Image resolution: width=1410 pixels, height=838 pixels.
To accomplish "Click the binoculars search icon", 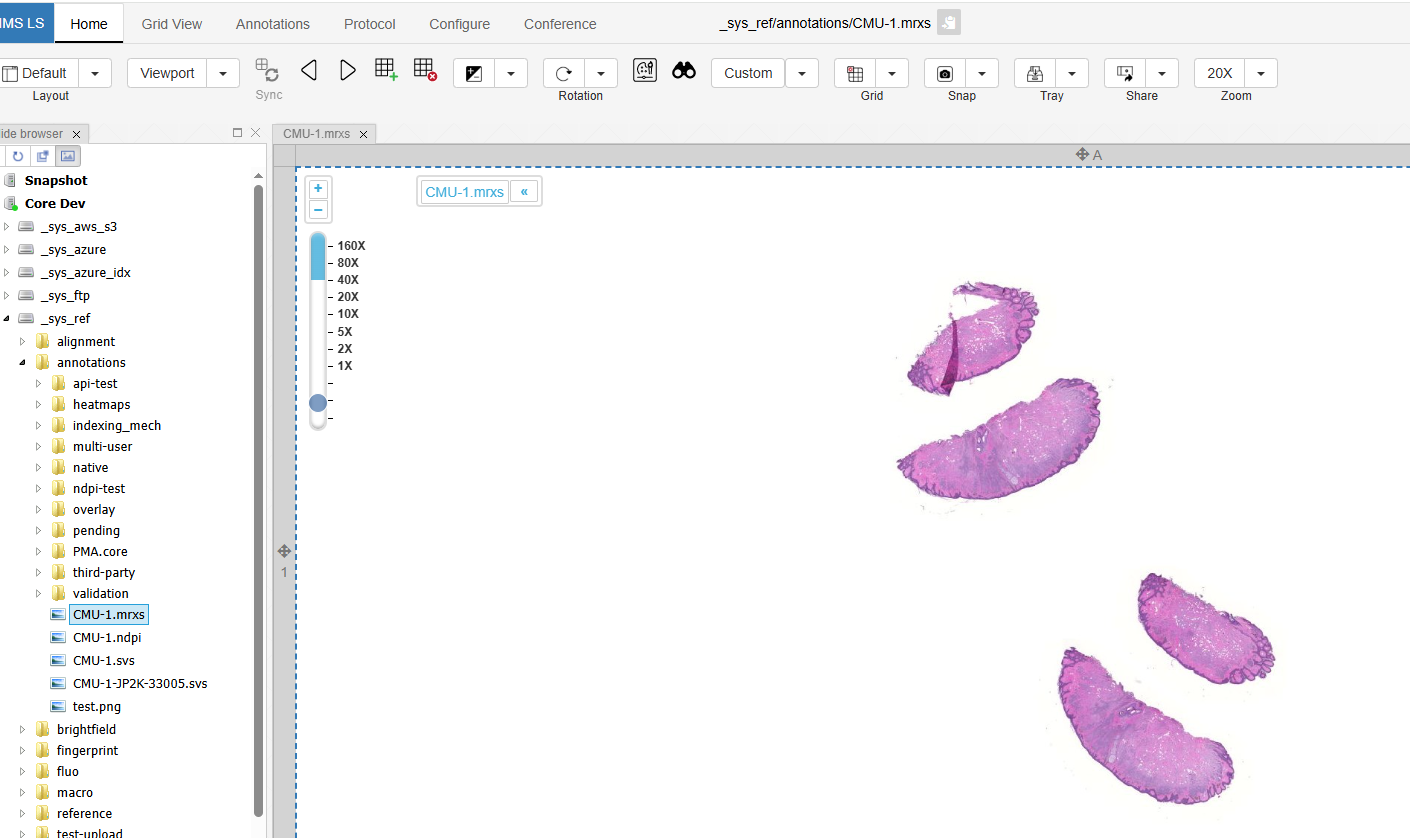I will tap(684, 71).
